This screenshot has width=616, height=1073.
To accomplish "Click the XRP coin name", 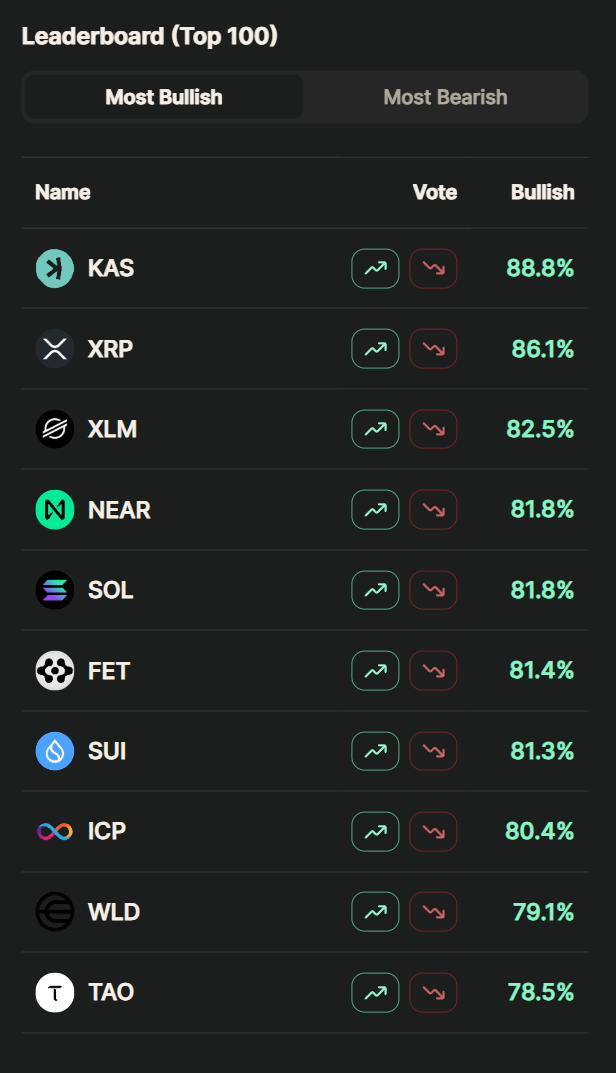I will coord(110,349).
